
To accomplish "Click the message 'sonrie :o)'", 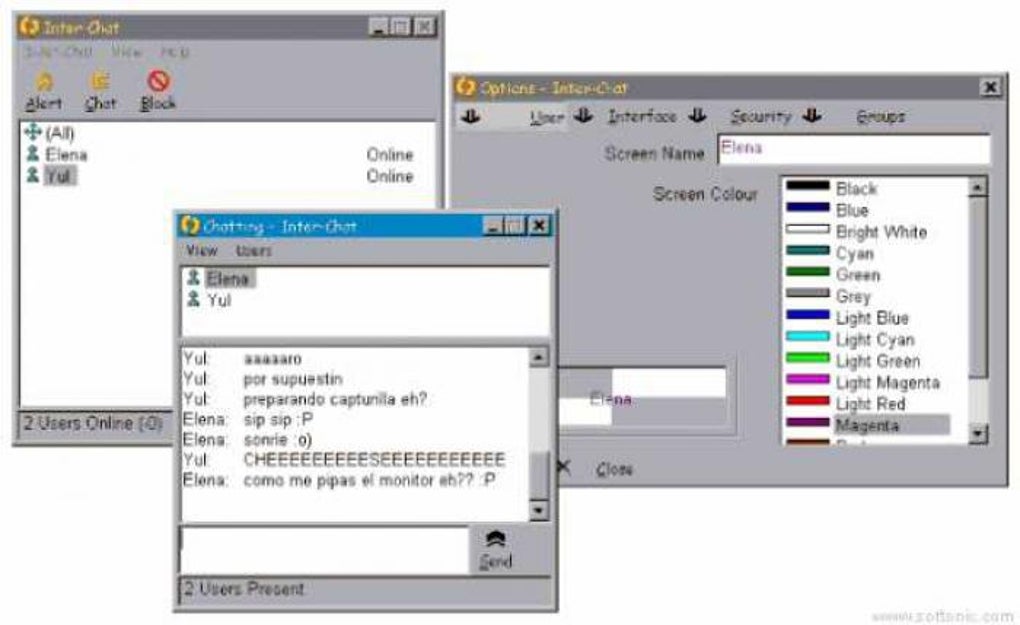I will pyautogui.click(x=278, y=440).
